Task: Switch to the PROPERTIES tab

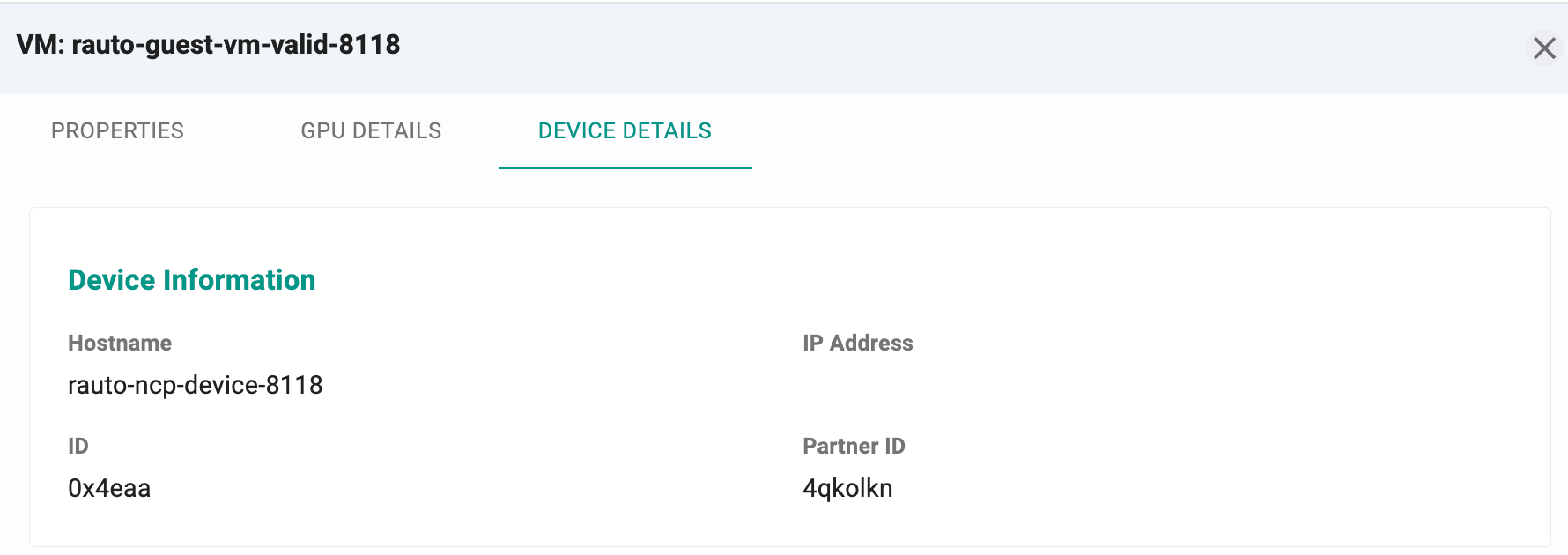Action: coord(117,131)
